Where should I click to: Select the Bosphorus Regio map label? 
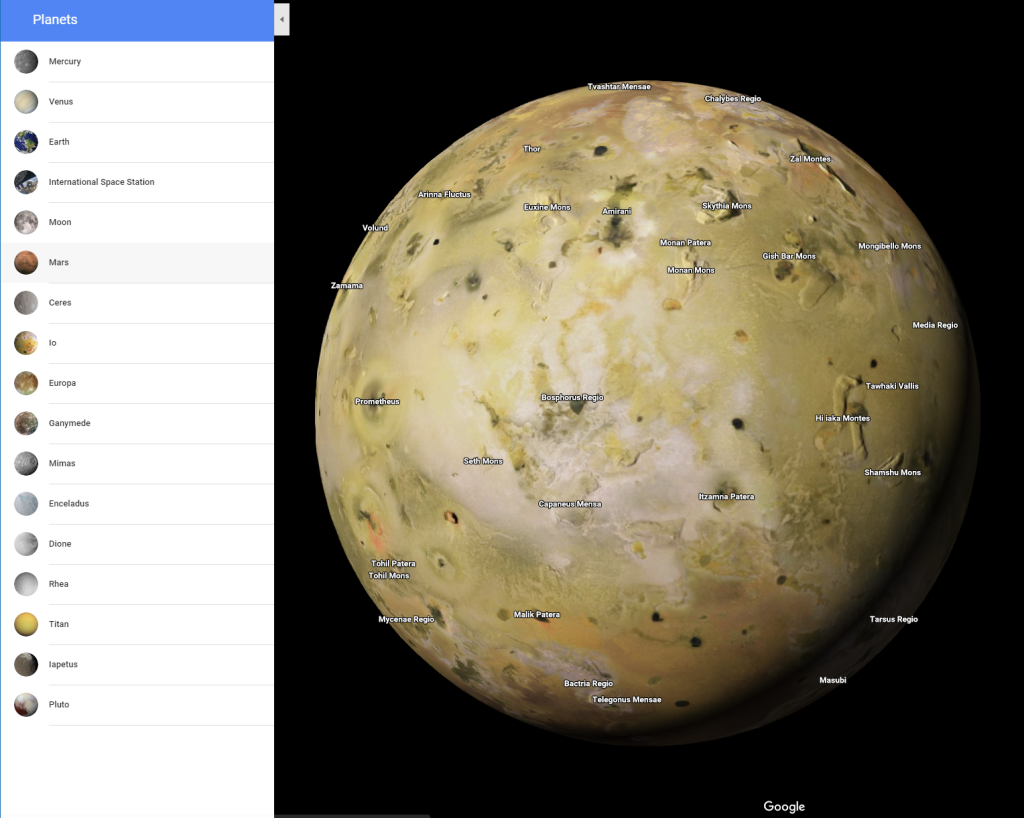click(571, 397)
